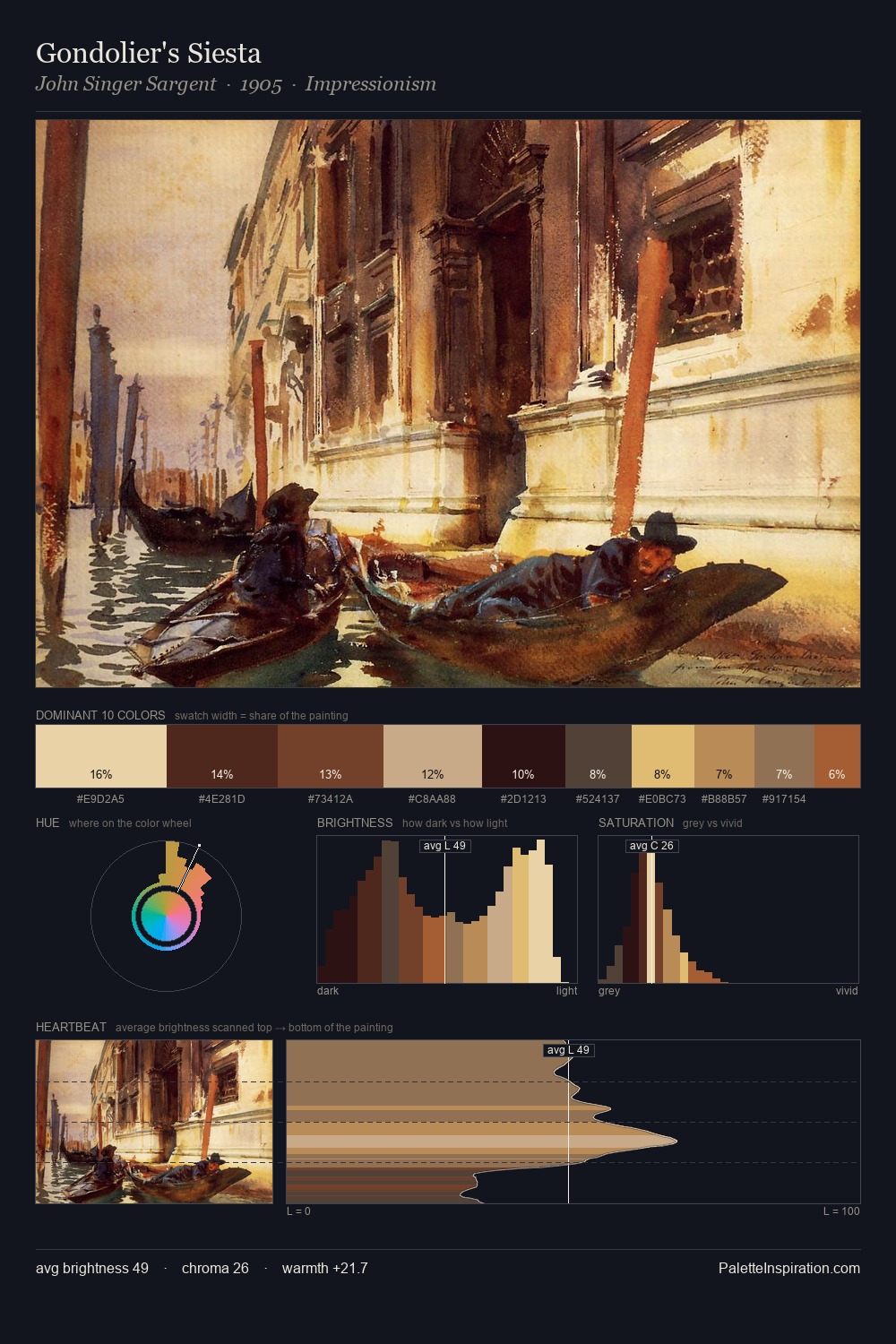Image resolution: width=896 pixels, height=1344 pixels.
Task: Select the hex label #4E281D
Action: (222, 799)
